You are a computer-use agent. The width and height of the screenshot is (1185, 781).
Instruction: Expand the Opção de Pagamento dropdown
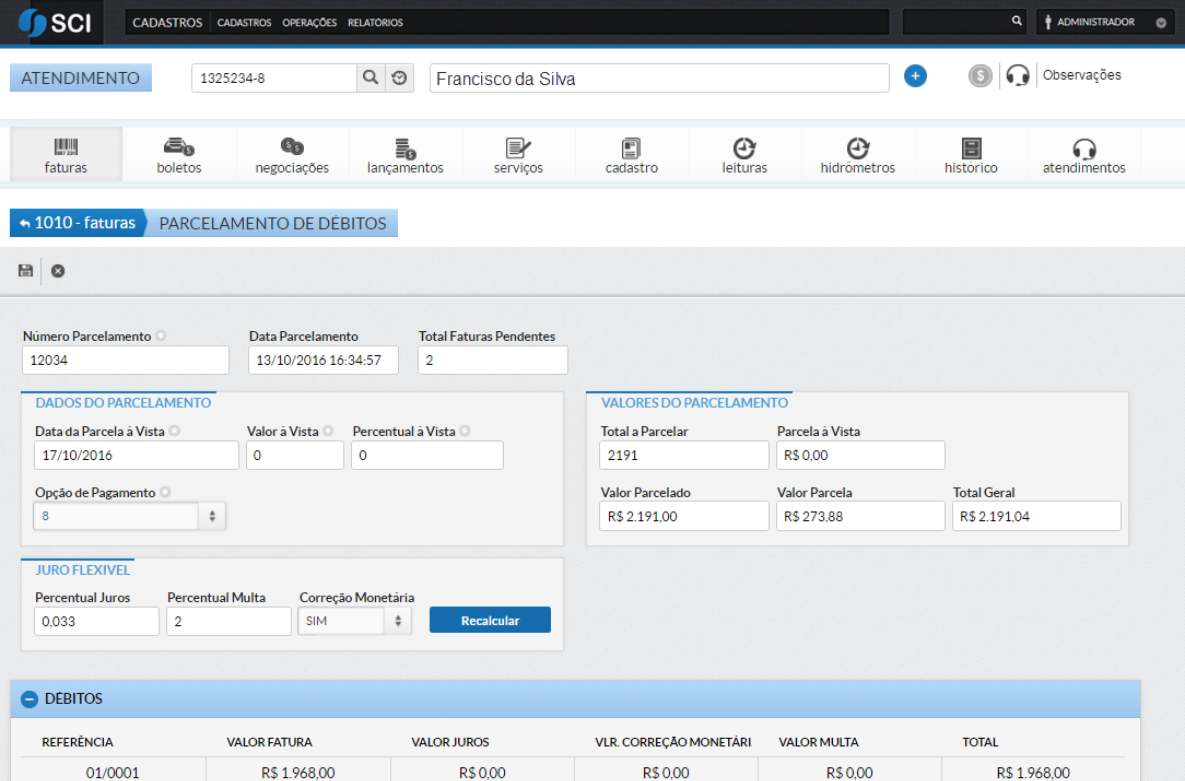click(x=130, y=516)
